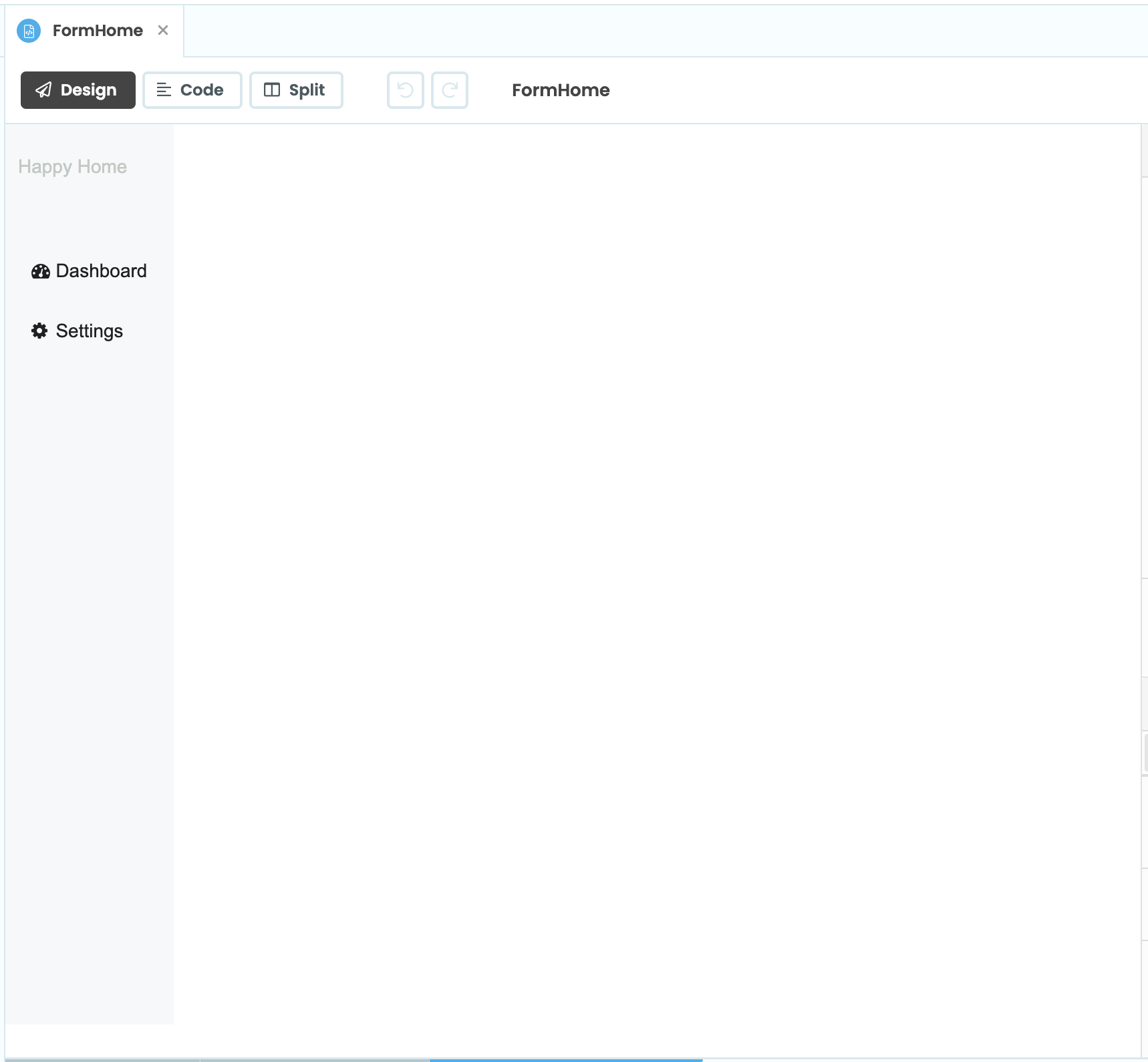Switch to Code view
The width and height of the screenshot is (1148, 1062).
(x=192, y=90)
